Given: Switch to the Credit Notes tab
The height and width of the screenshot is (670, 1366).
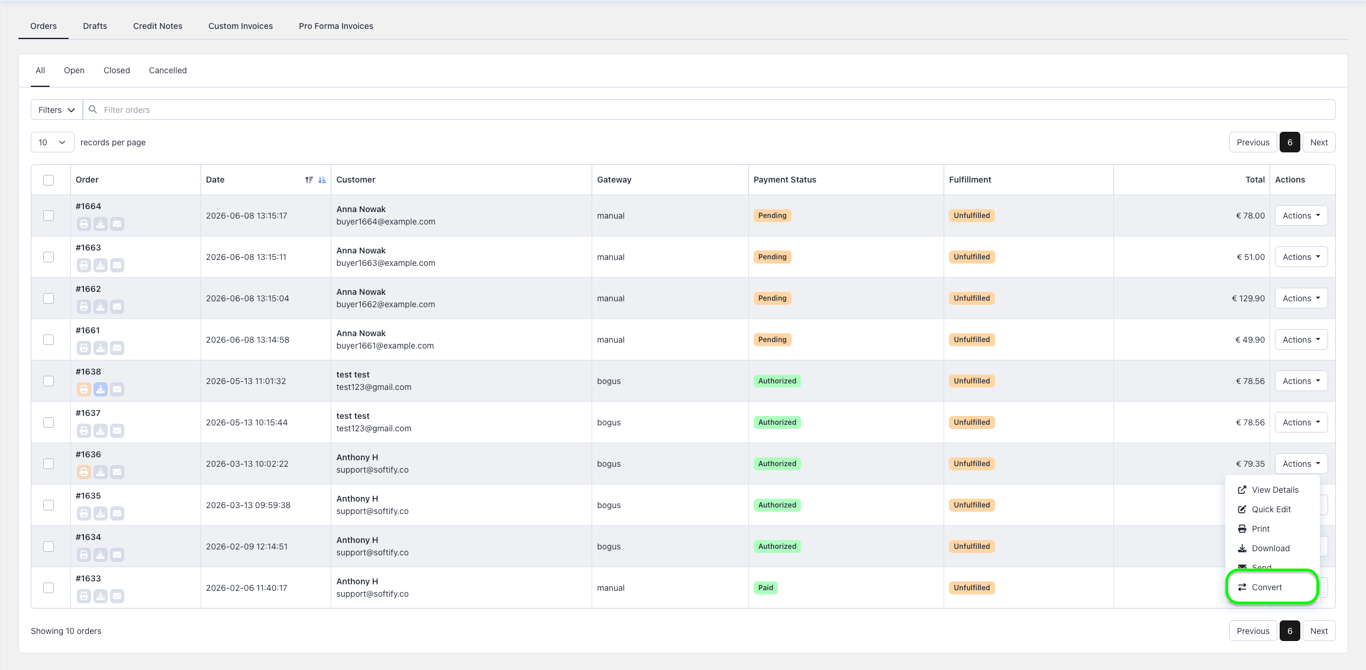Looking at the screenshot, I should coord(158,26).
